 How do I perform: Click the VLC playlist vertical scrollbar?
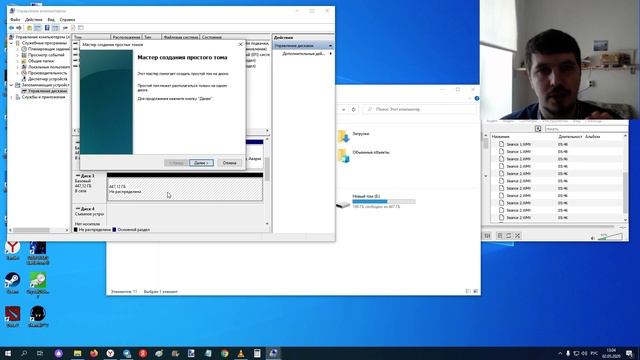click(x=626, y=178)
